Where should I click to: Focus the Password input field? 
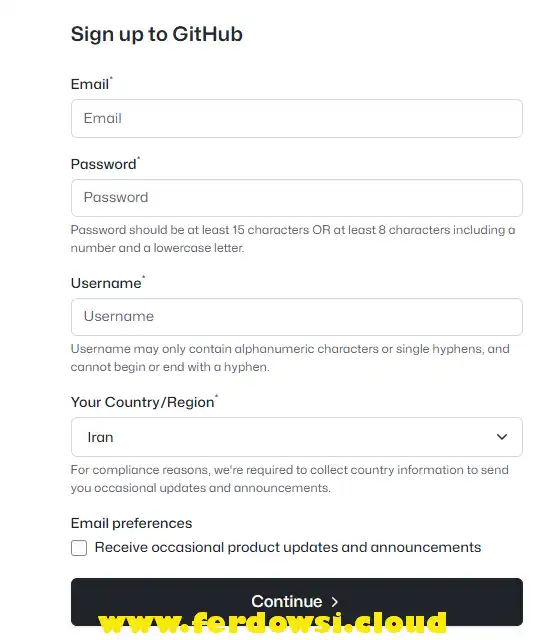pos(297,198)
